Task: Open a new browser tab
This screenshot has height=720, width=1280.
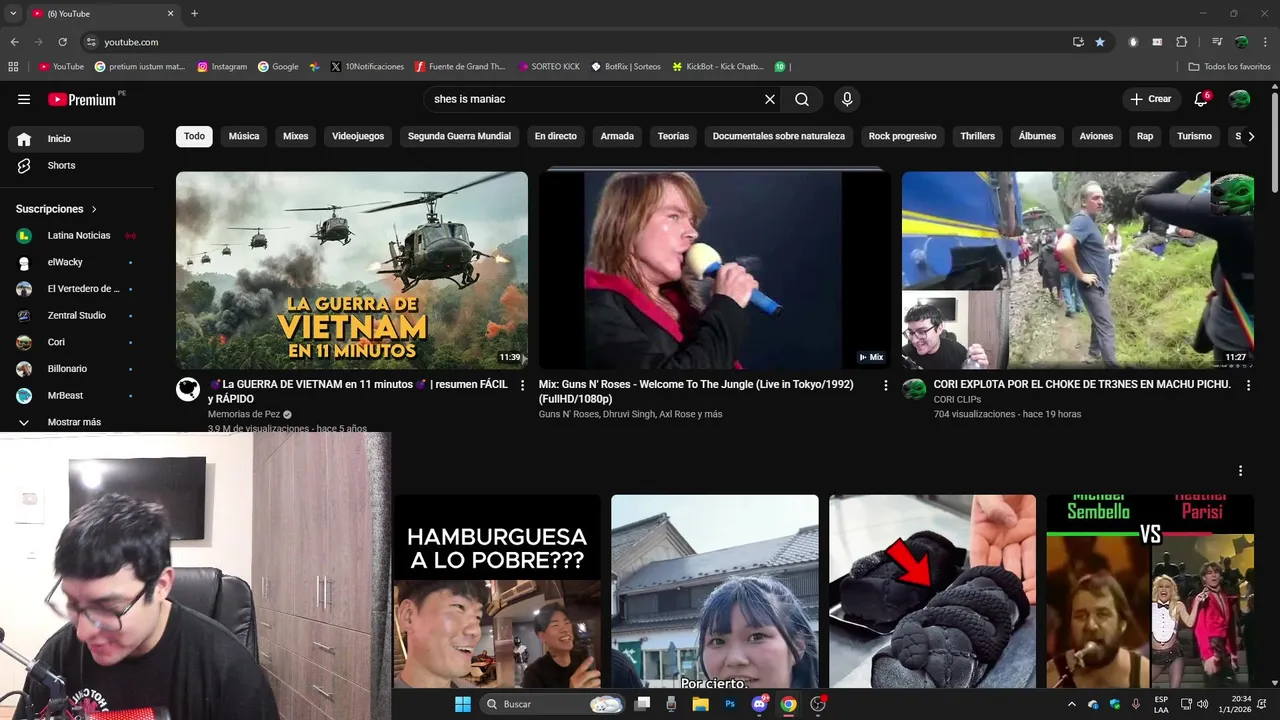Action: click(x=194, y=13)
